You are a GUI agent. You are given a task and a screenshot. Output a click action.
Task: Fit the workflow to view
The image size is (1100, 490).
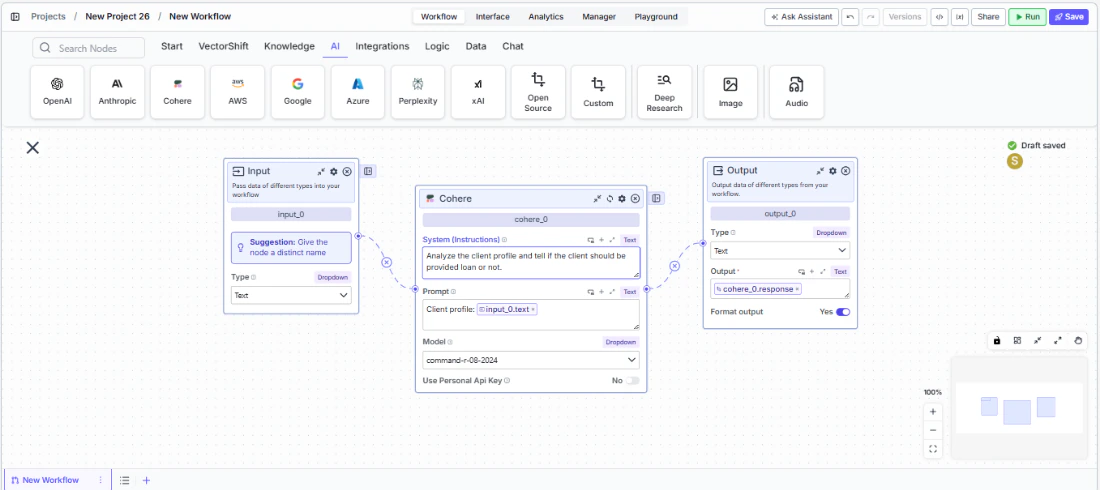[x=933, y=449]
